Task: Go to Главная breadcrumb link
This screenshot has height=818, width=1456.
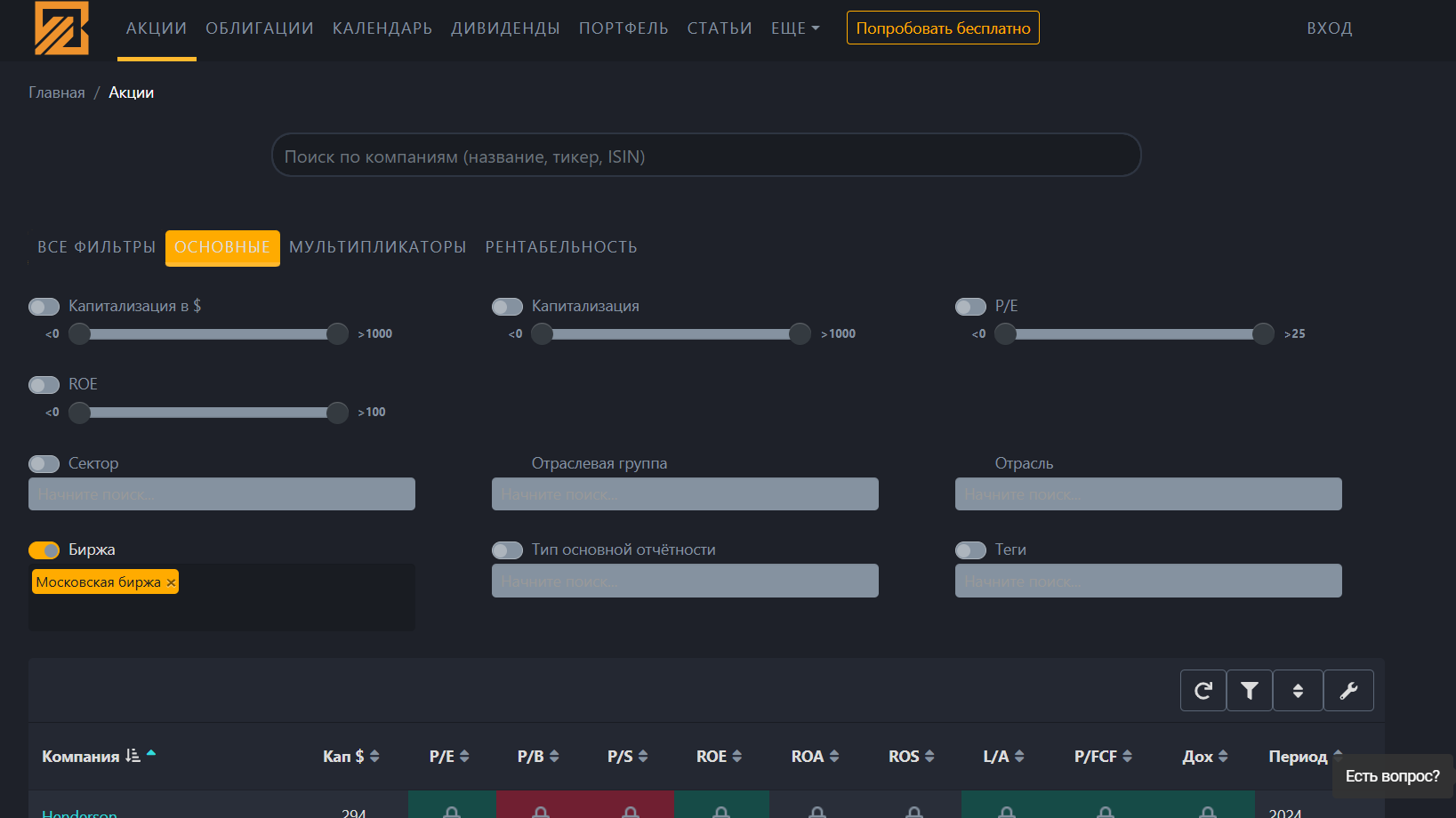Action: [x=57, y=92]
